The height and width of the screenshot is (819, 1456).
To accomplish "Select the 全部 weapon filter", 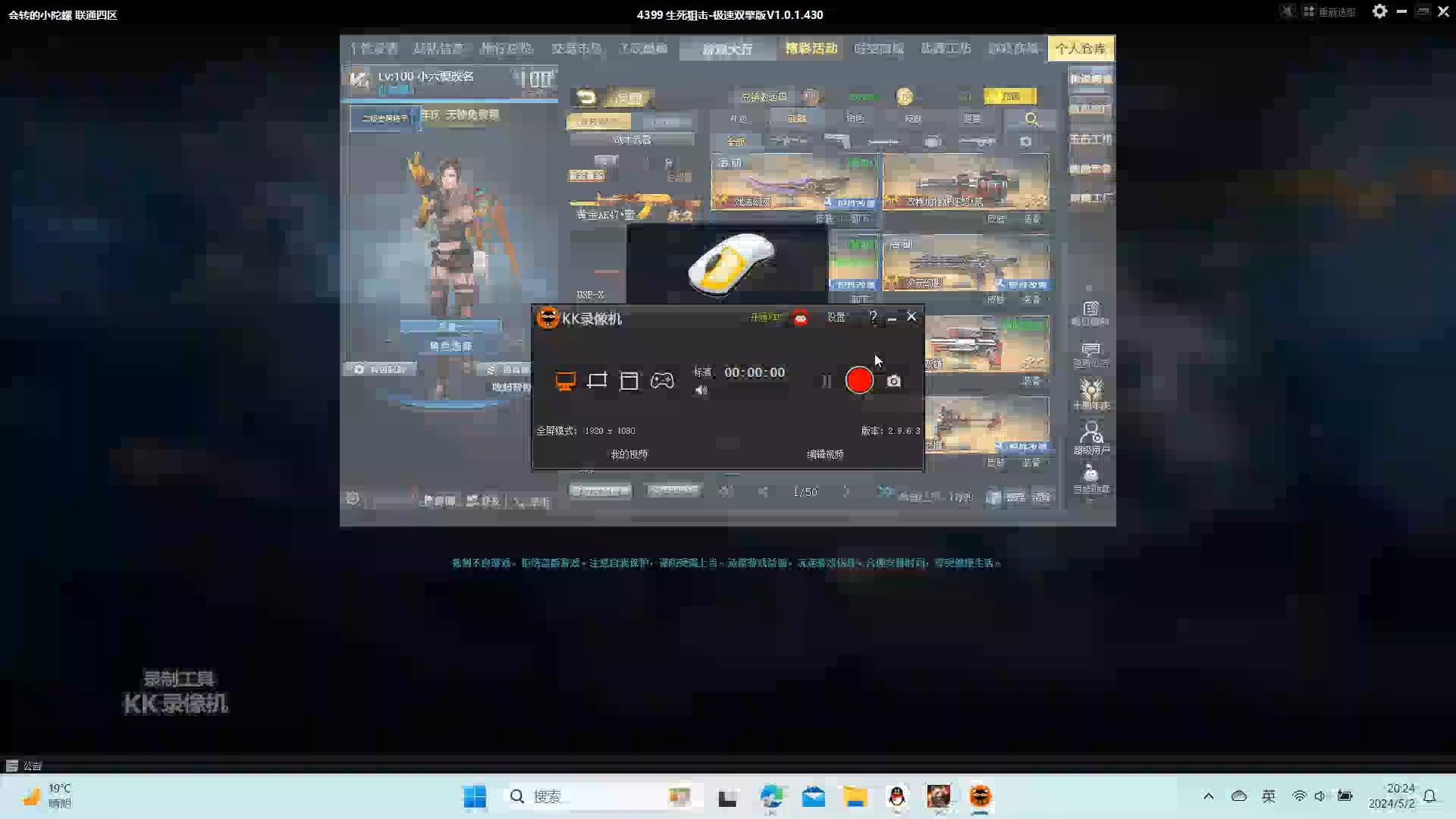I will click(x=736, y=141).
